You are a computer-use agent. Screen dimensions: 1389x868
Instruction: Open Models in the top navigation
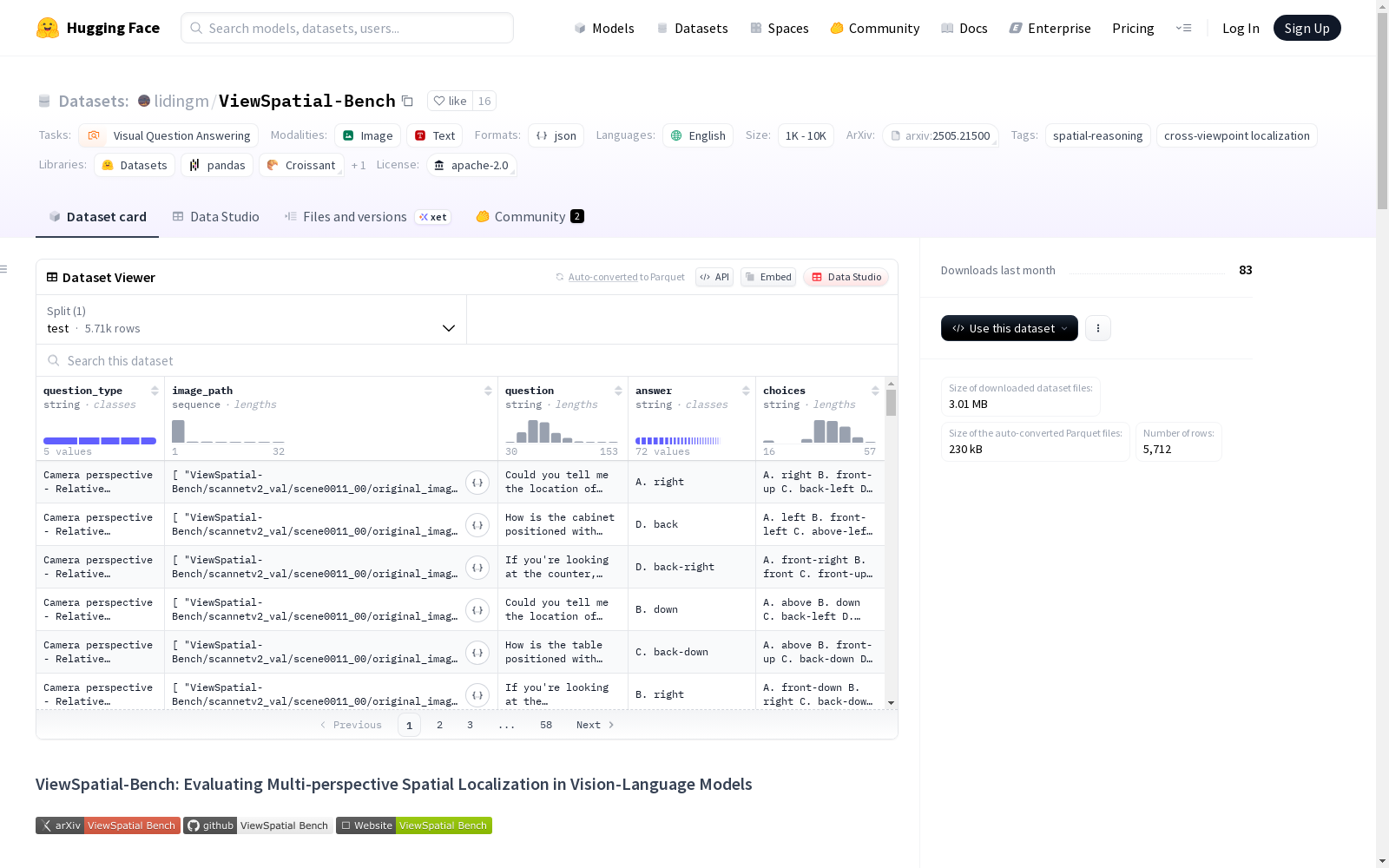coord(604,28)
